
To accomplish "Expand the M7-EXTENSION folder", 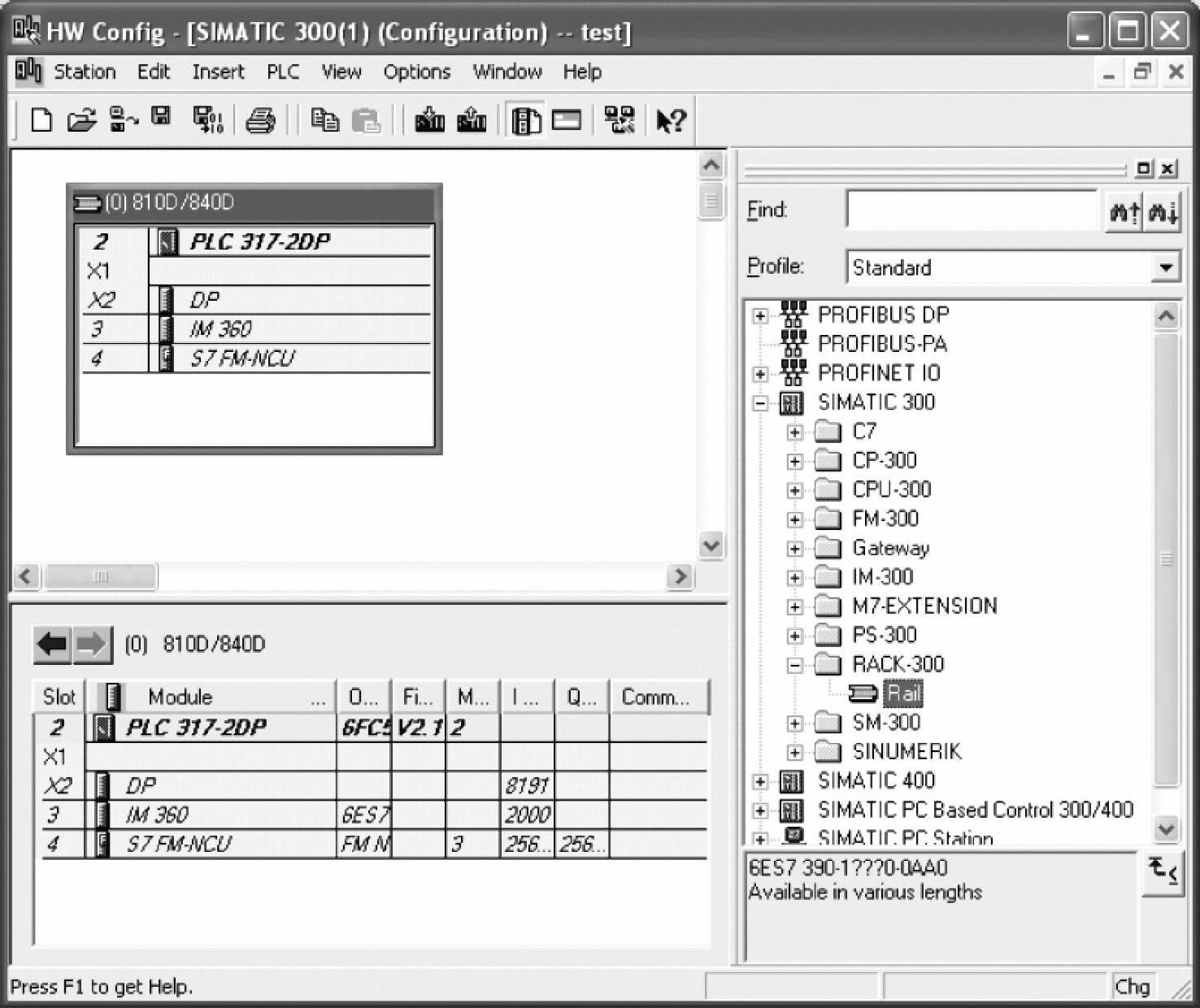I will [795, 606].
